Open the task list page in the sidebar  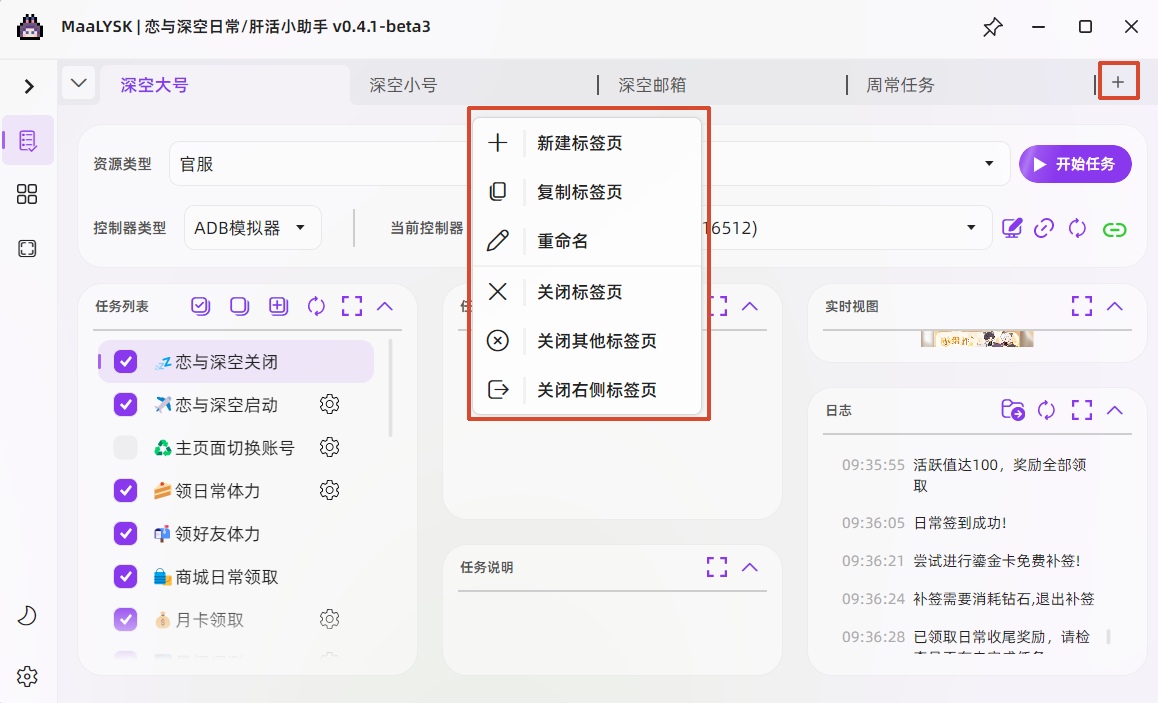[x=28, y=140]
